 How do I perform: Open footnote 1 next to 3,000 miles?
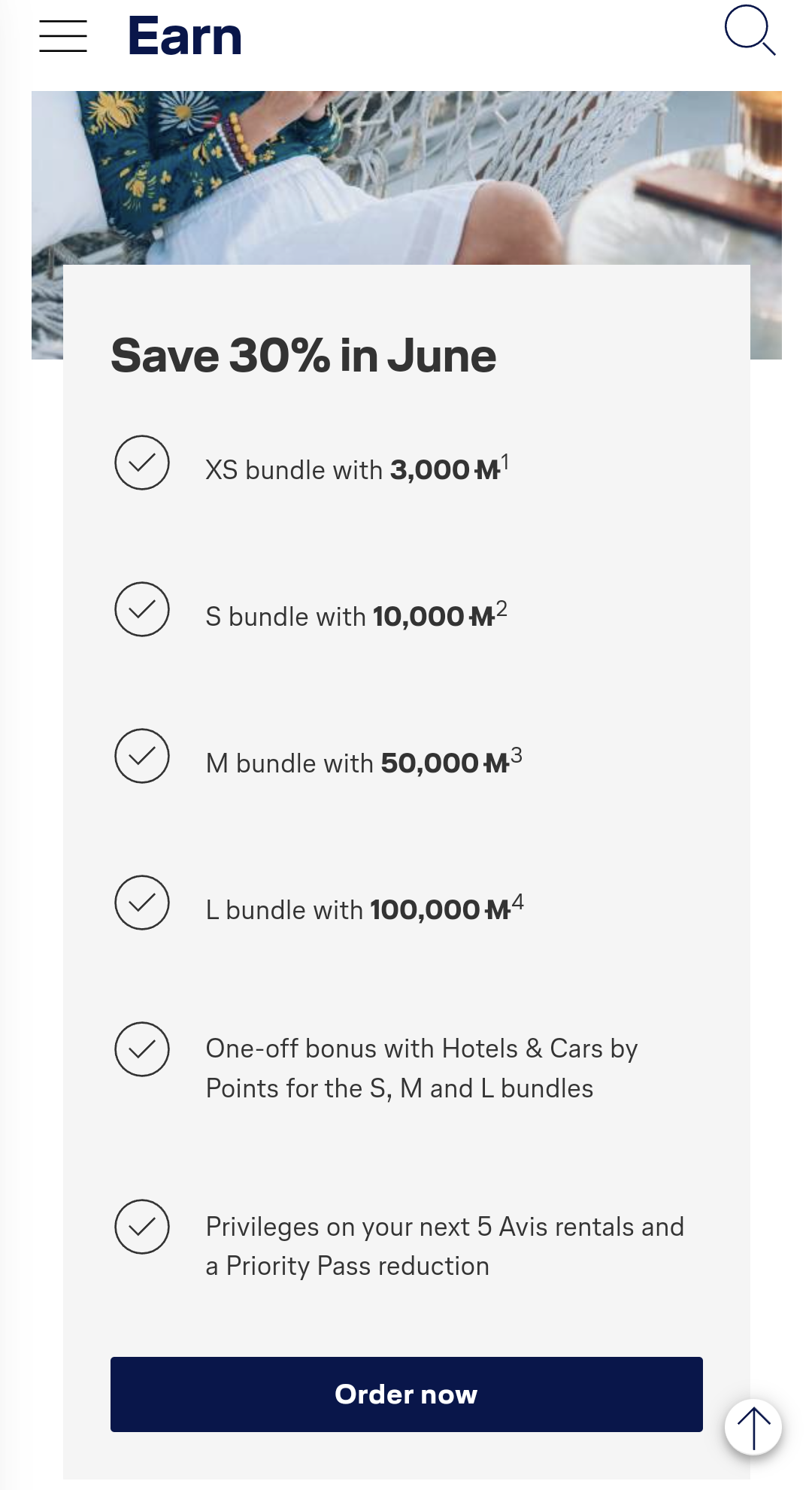point(505,462)
